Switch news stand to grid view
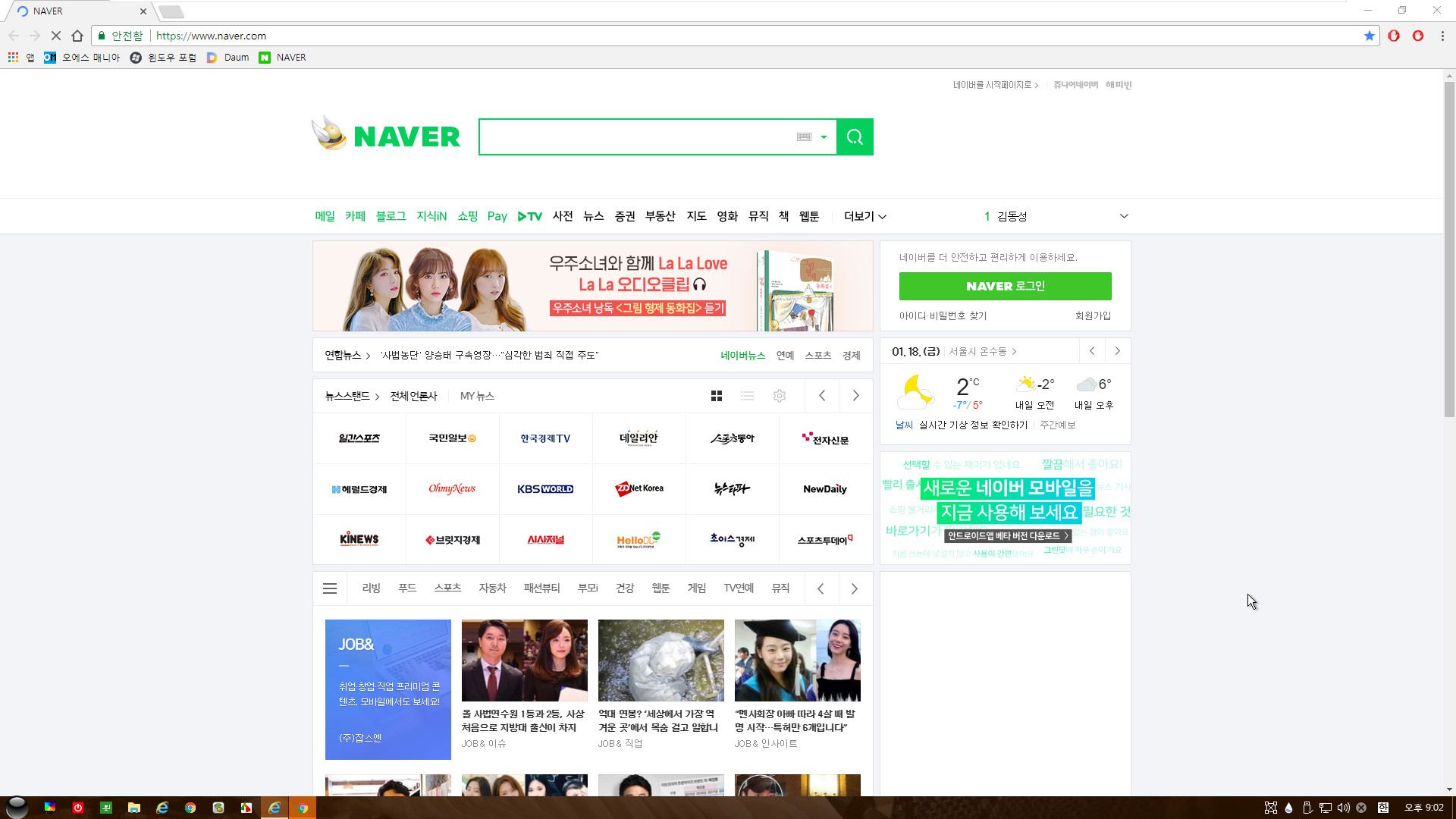 (717, 396)
